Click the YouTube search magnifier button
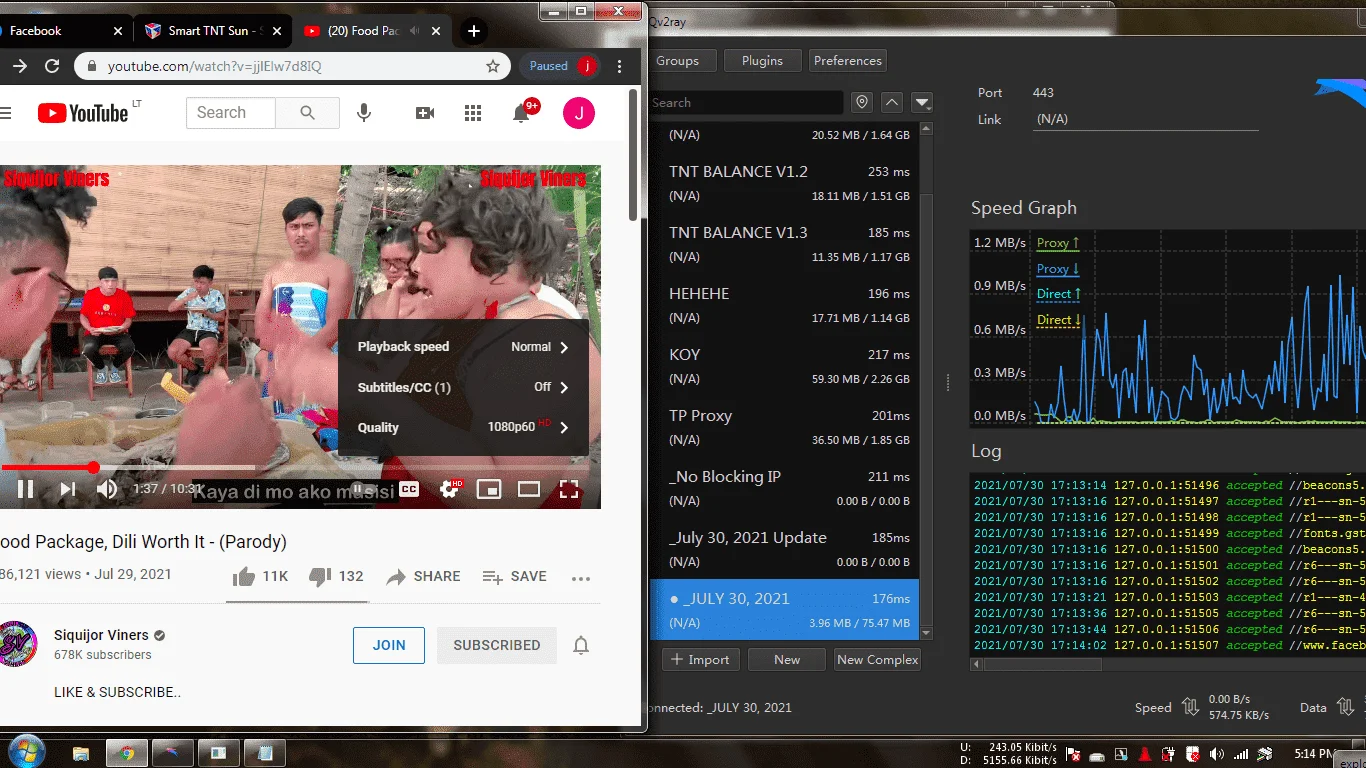Viewport: 1366px width, 768px height. pyautogui.click(x=308, y=113)
